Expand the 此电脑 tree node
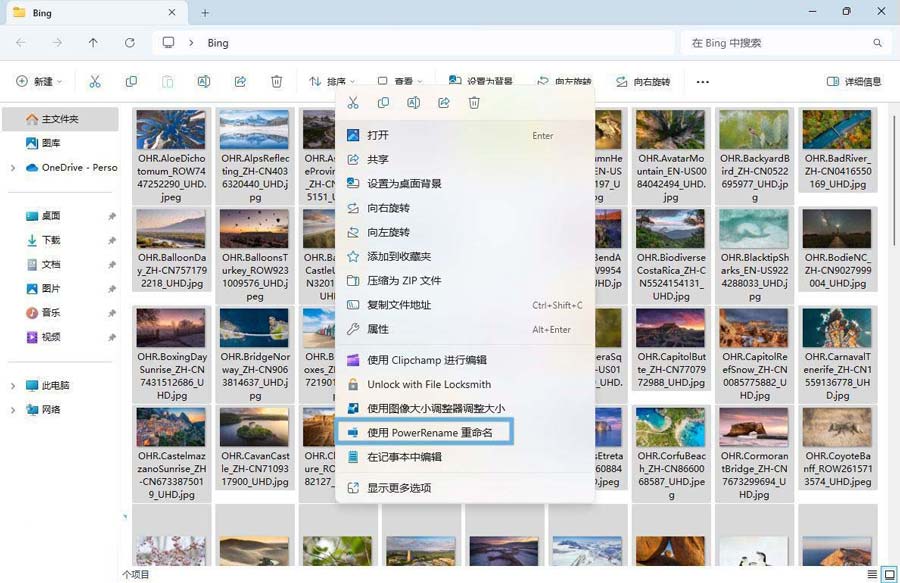The height and width of the screenshot is (583, 900). (x=13, y=385)
